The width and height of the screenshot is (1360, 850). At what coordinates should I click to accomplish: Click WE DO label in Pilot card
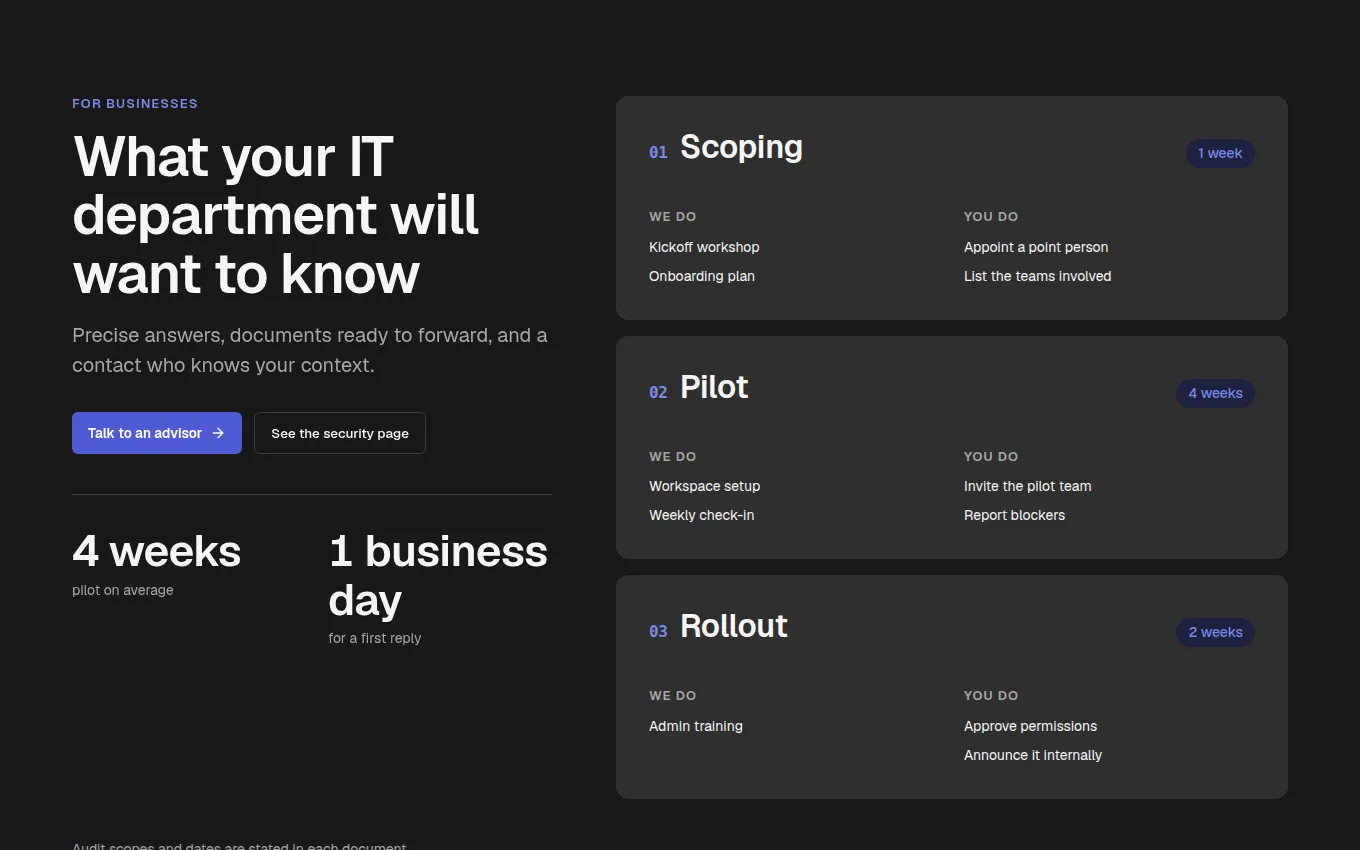click(x=673, y=456)
